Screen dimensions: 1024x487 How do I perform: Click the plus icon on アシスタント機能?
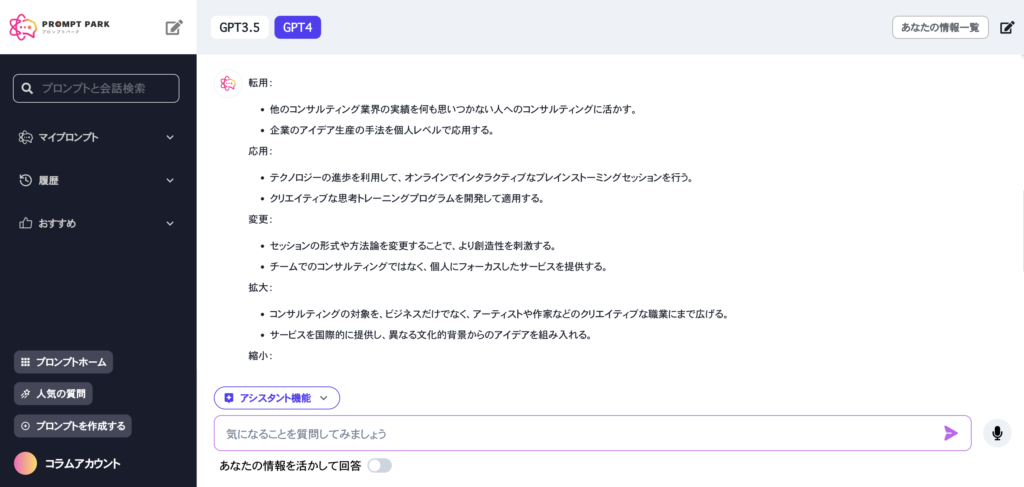point(229,398)
